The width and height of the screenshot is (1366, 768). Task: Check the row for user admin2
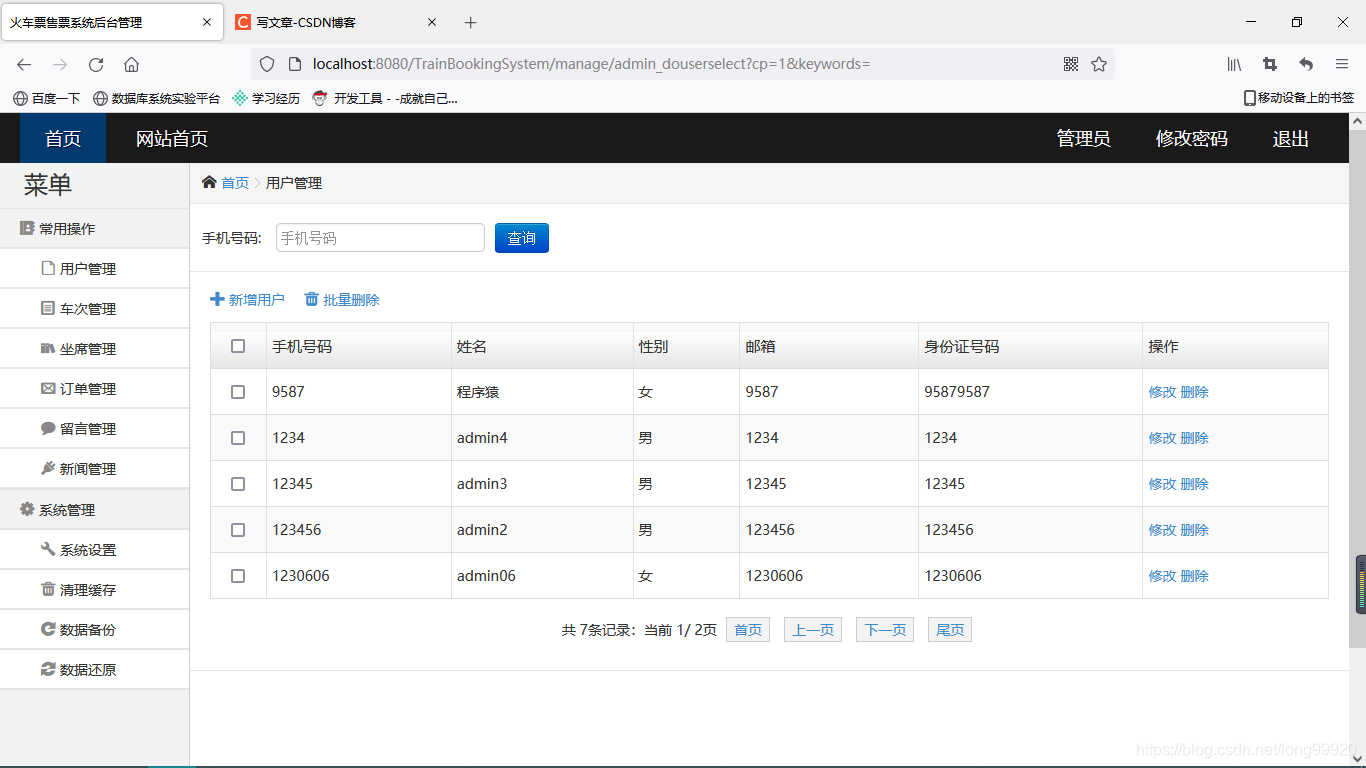[238, 530]
